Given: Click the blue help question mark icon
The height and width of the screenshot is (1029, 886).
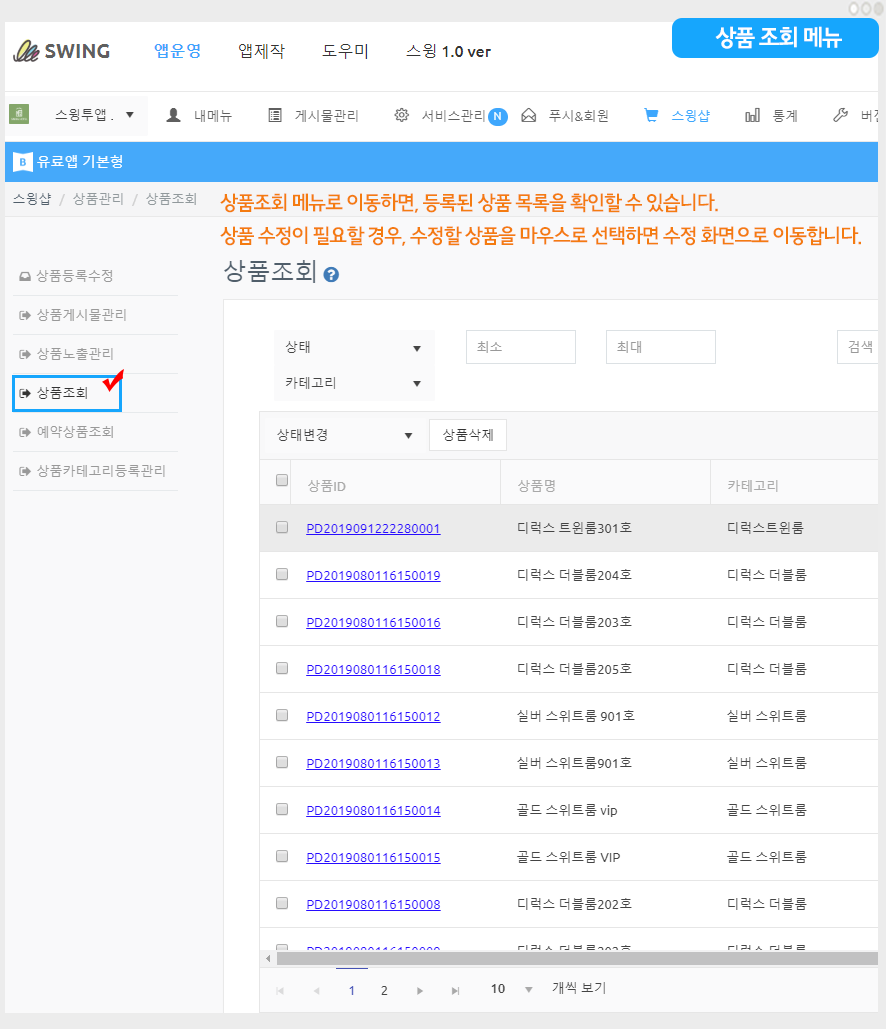Looking at the screenshot, I should pyautogui.click(x=331, y=274).
